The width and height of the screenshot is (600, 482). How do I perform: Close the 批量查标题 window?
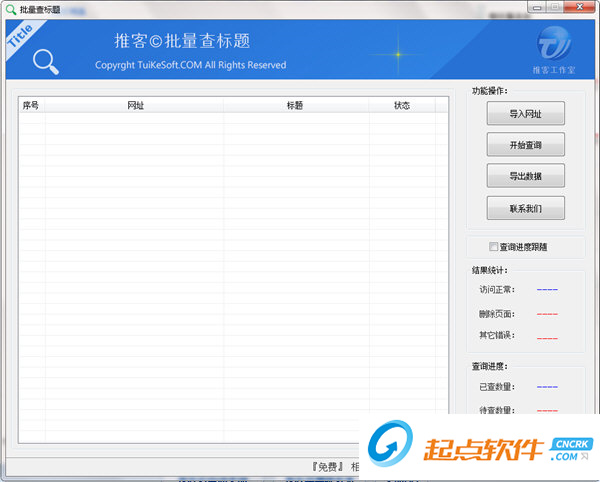point(580,7)
